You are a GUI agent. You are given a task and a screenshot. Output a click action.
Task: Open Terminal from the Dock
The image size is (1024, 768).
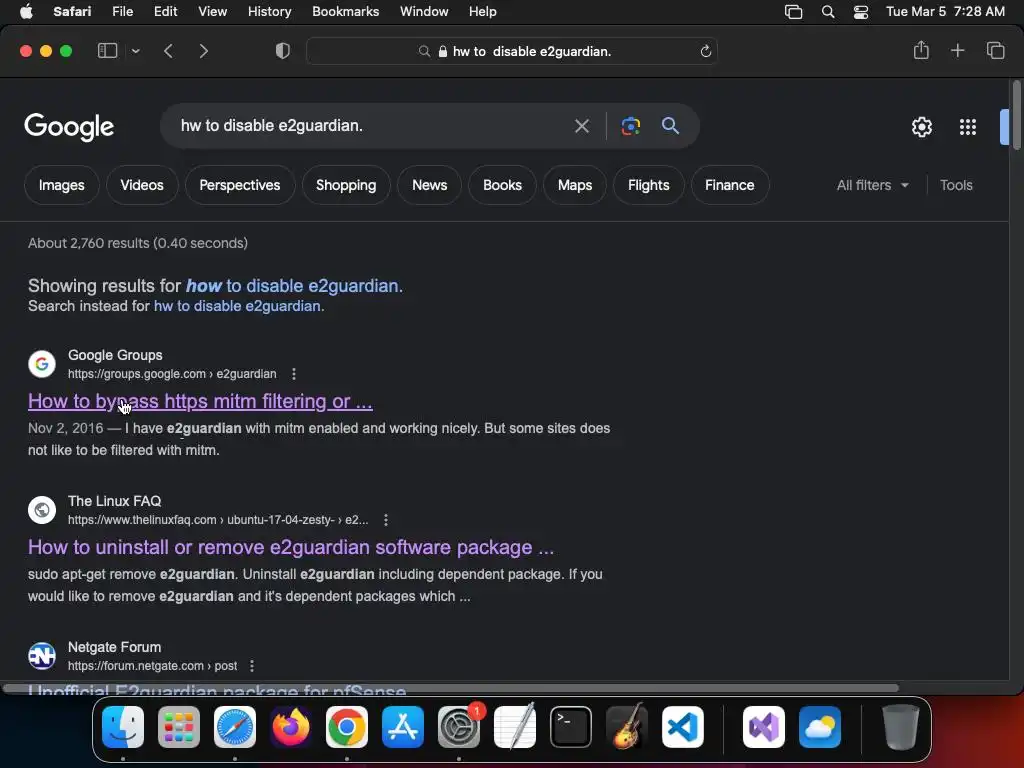point(571,727)
